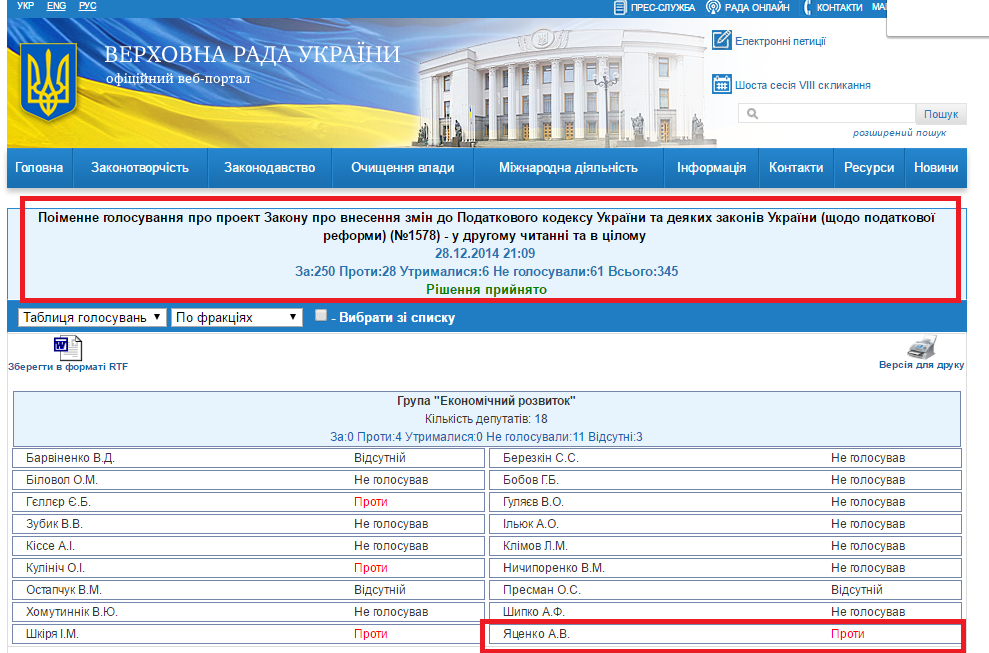Open the Електронні петиції link
Viewport: 989px width, 653px height.
point(780,41)
